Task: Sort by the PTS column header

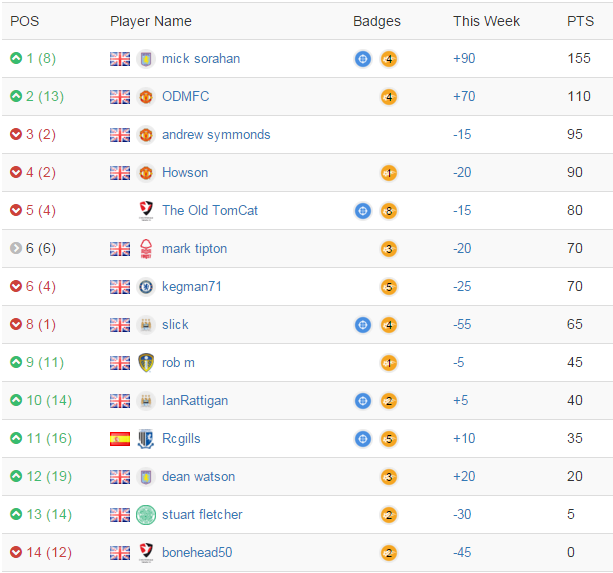Action: click(x=580, y=21)
